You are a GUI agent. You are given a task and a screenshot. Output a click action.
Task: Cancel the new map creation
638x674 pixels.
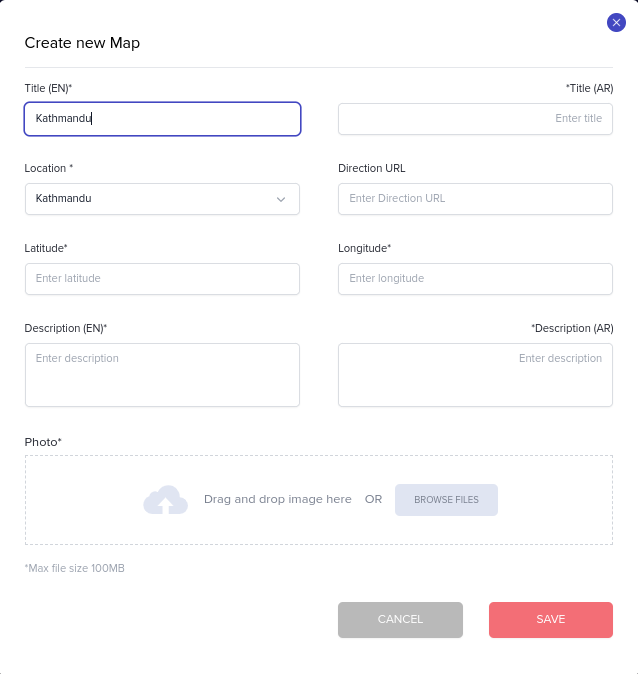coord(400,620)
